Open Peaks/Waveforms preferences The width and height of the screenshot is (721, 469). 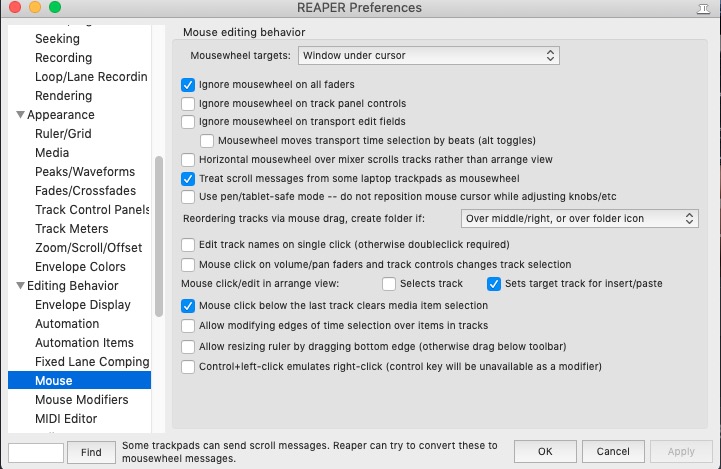[85, 172]
